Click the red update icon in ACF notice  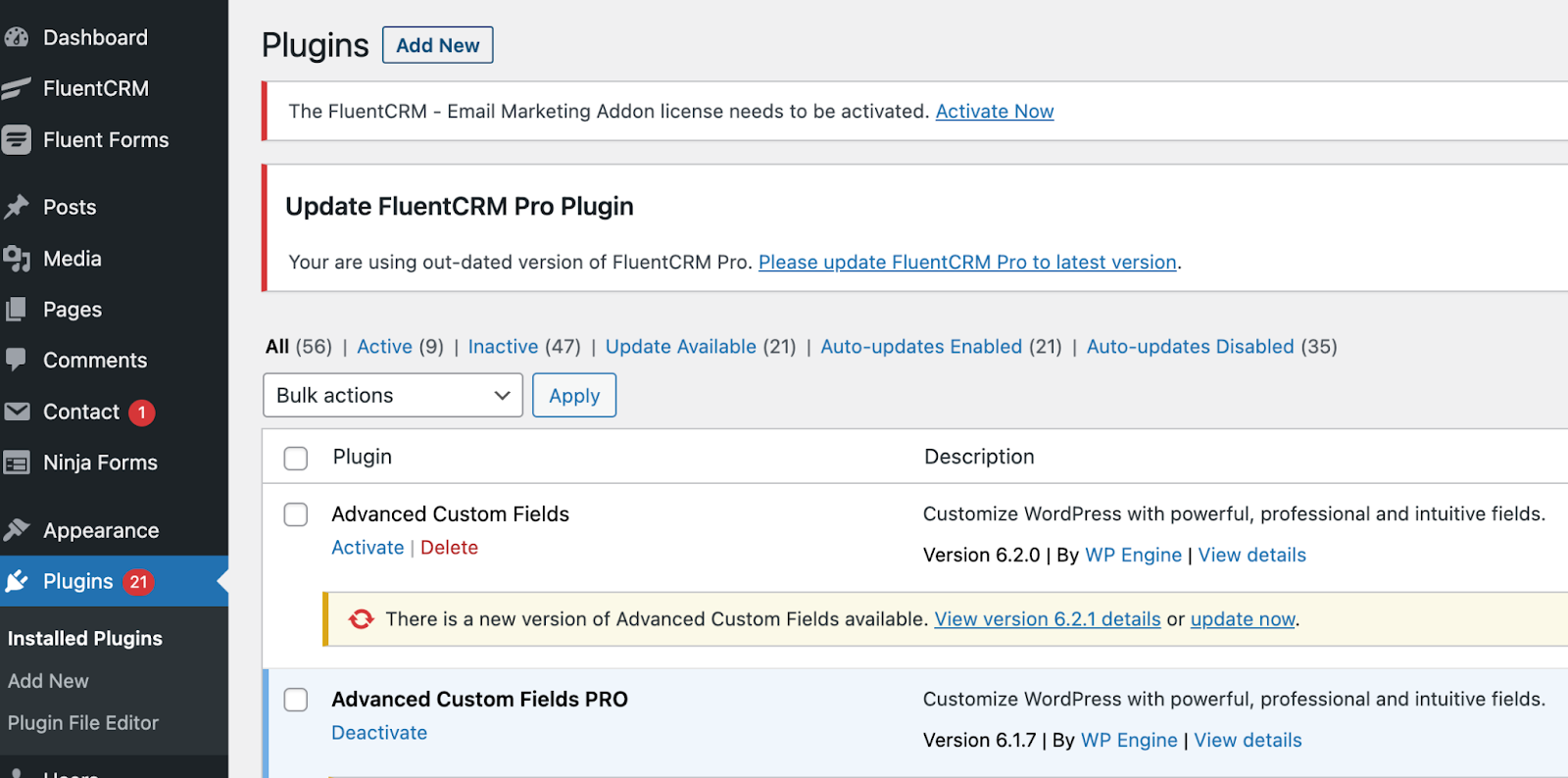click(x=362, y=619)
